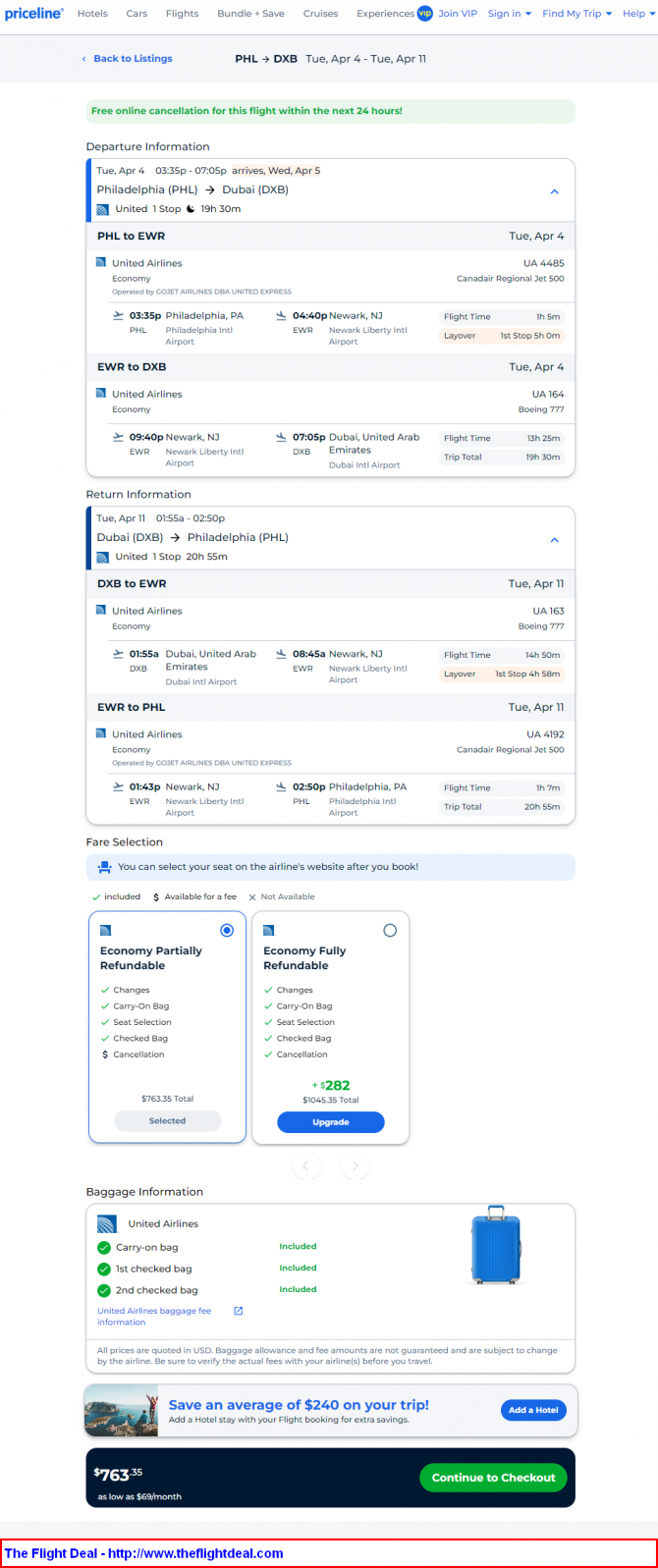Click takeoff icon next to 09:40p
Image resolution: width=658 pixels, height=1568 pixels.
[120, 438]
